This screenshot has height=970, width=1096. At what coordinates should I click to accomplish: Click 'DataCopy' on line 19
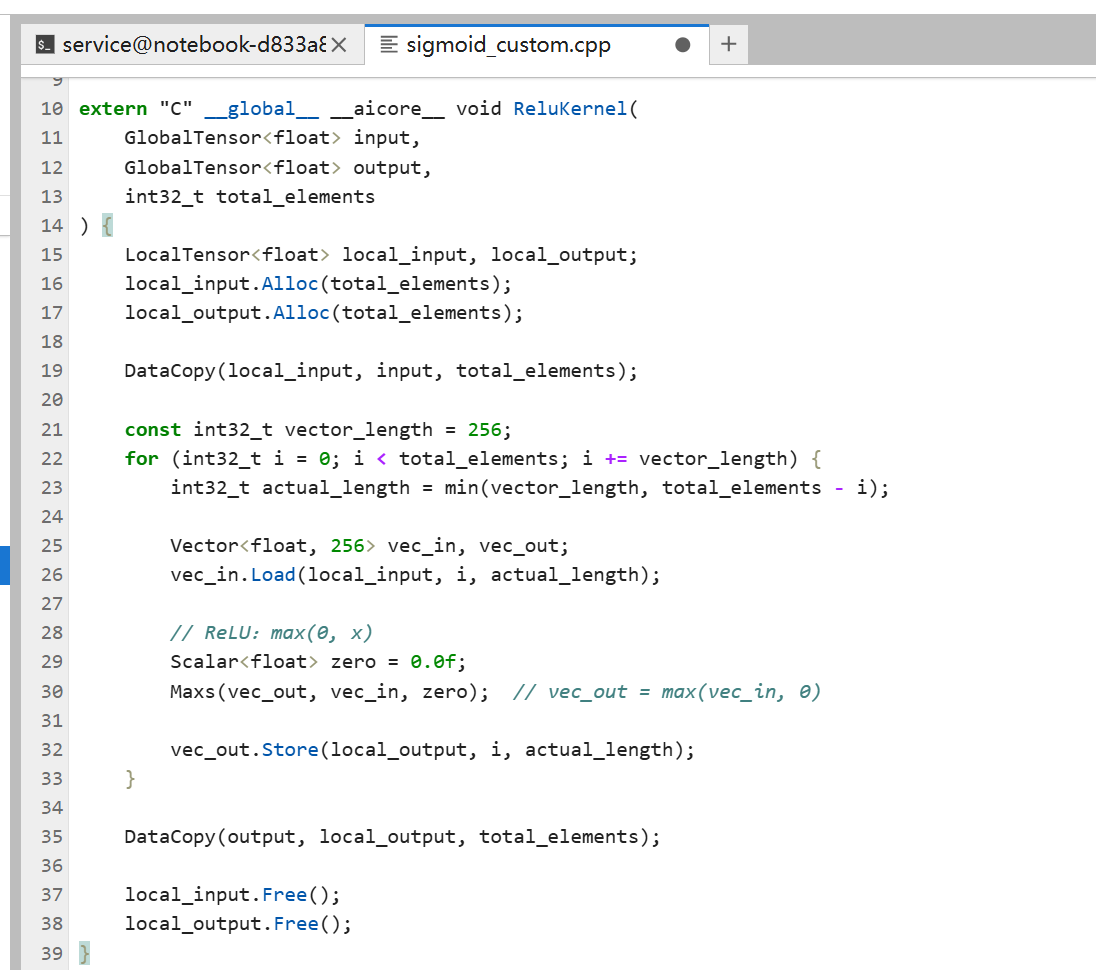pyautogui.click(x=170, y=371)
